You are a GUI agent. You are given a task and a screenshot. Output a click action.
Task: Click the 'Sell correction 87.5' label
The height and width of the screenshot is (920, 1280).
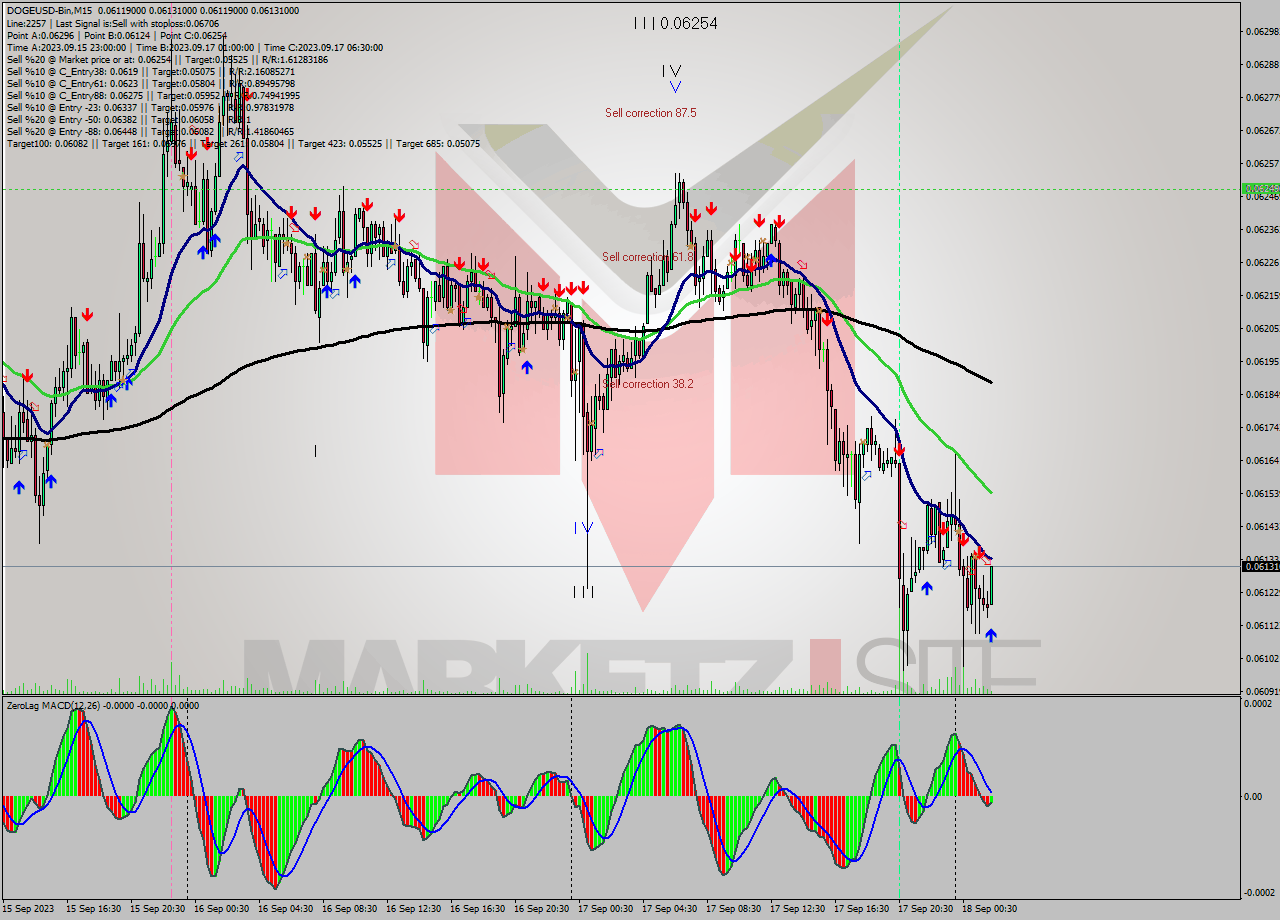point(650,113)
